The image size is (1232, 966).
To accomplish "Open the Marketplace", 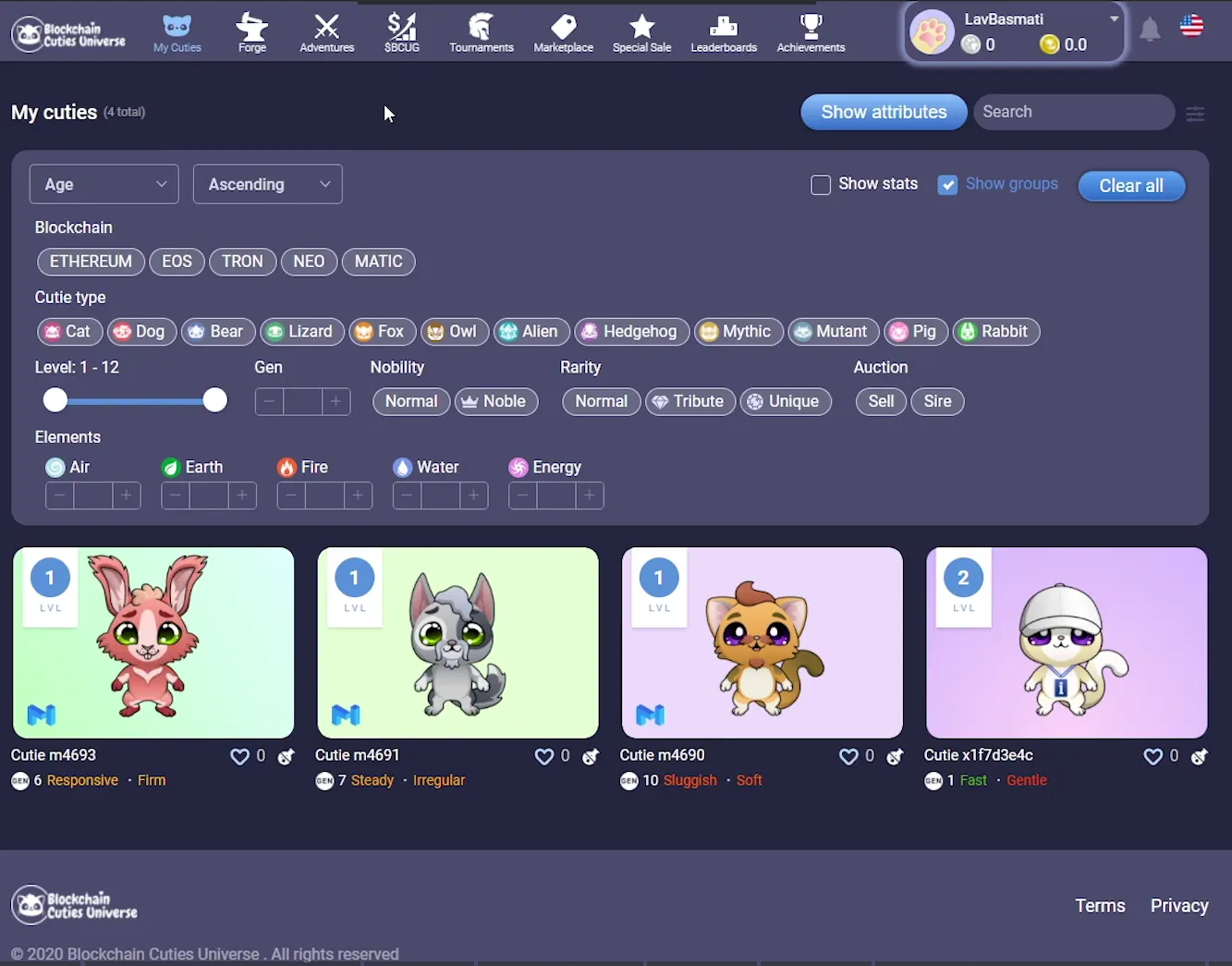I will point(564,33).
